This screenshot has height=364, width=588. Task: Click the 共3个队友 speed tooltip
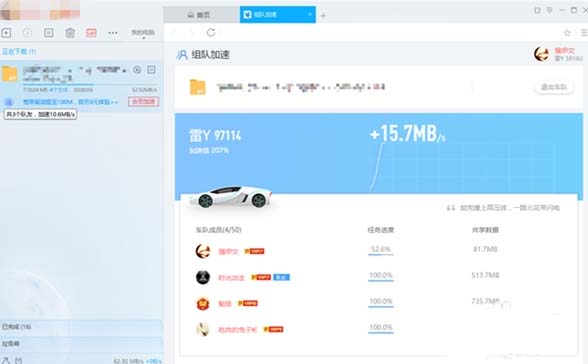tap(40, 114)
